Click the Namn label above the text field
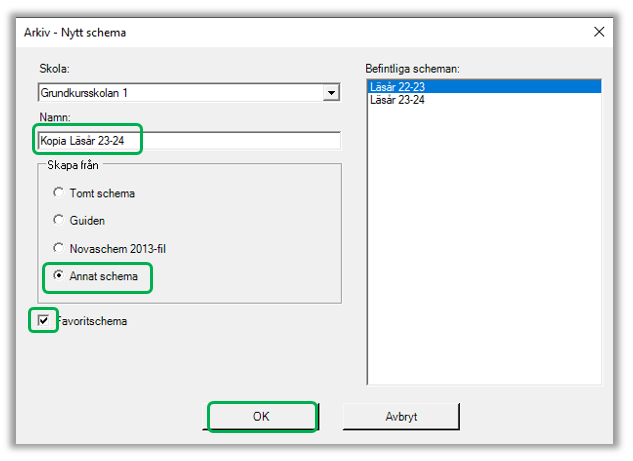 pos(55,118)
